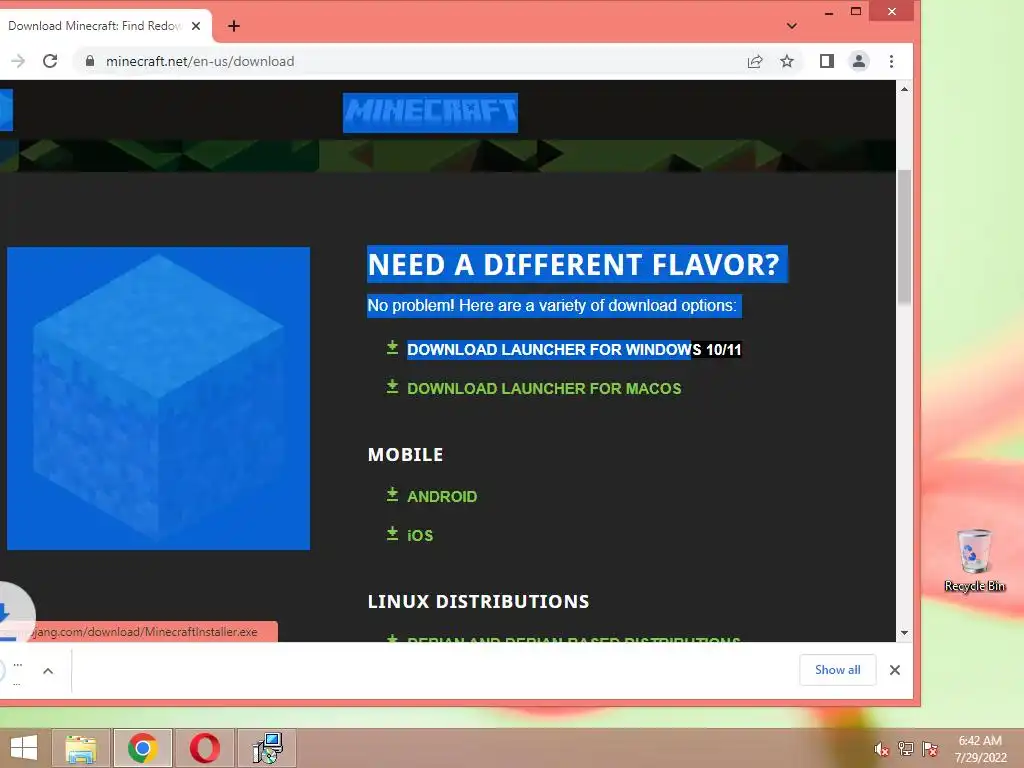Image resolution: width=1024 pixels, height=768 pixels.
Task: Close the downloads bar
Action: [895, 670]
